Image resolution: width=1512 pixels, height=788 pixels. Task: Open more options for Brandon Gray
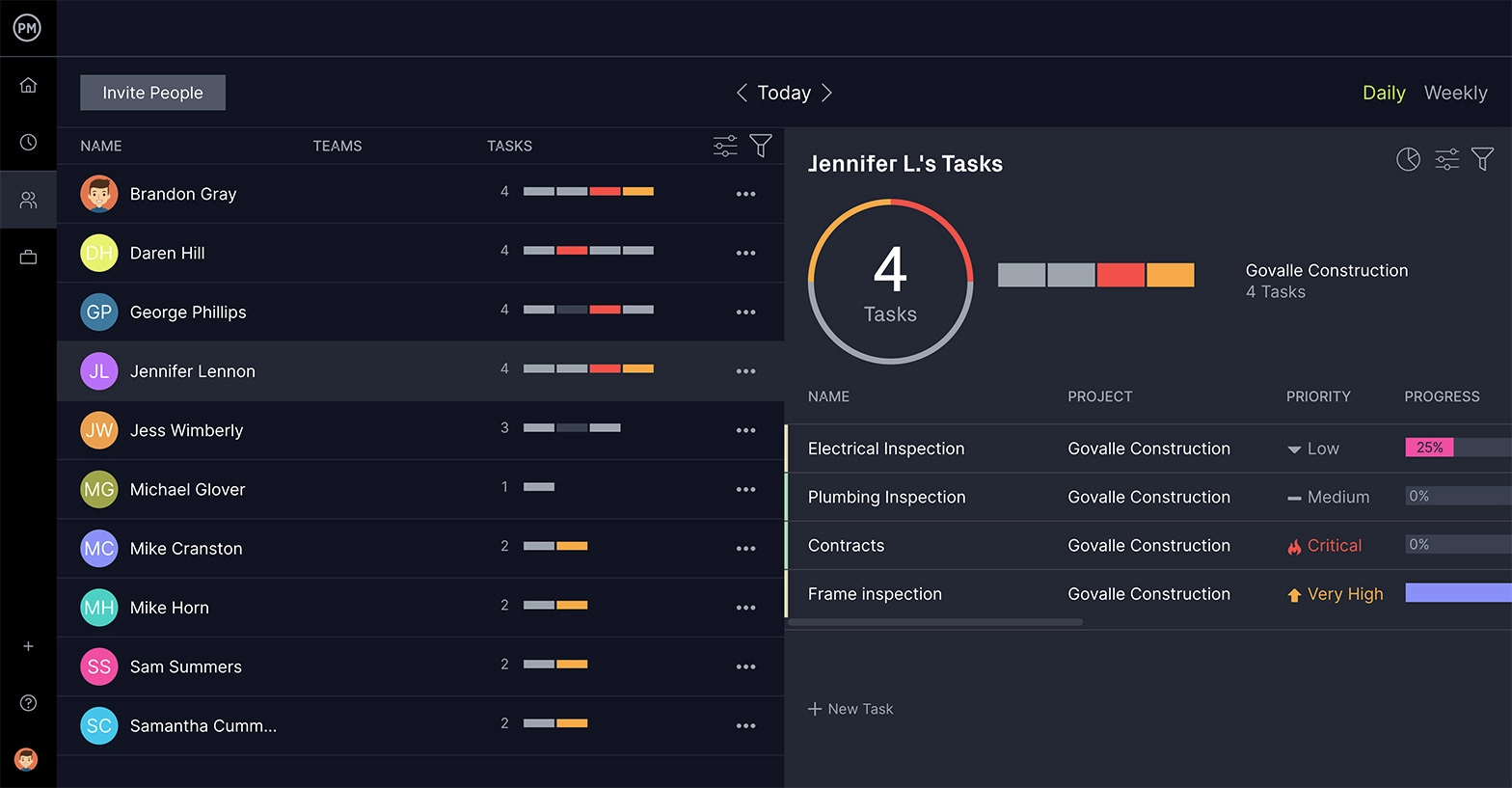coord(745,194)
